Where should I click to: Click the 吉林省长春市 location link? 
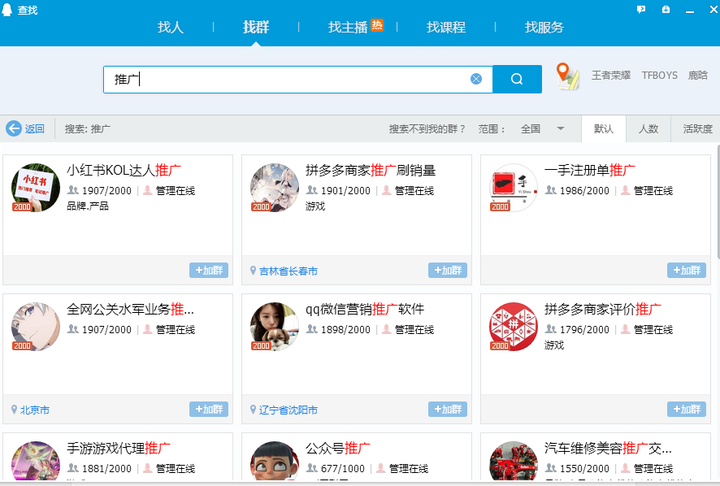coord(288,271)
